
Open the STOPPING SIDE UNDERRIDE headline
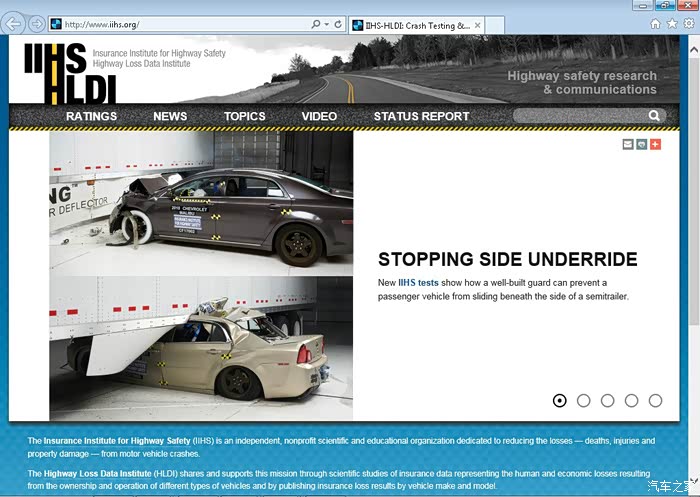coord(508,259)
